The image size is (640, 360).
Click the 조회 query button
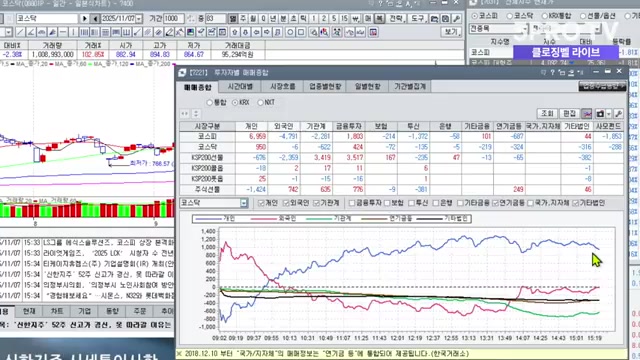pyautogui.click(x=547, y=113)
